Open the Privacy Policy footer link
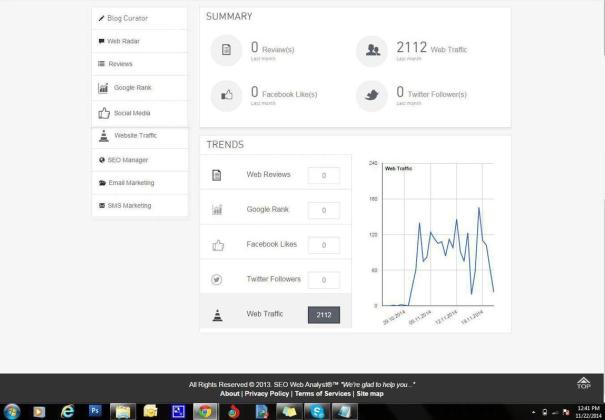The width and height of the screenshot is (605, 420). [269, 394]
